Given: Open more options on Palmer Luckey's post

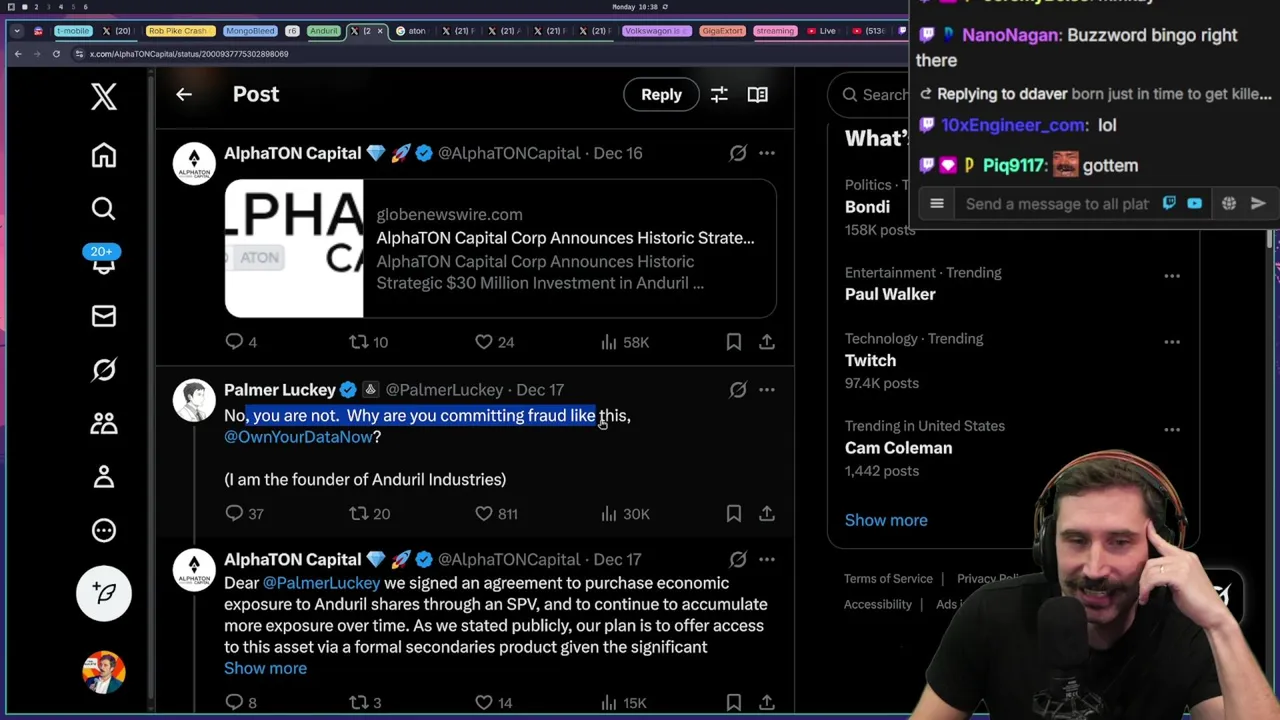Looking at the screenshot, I should click(767, 390).
